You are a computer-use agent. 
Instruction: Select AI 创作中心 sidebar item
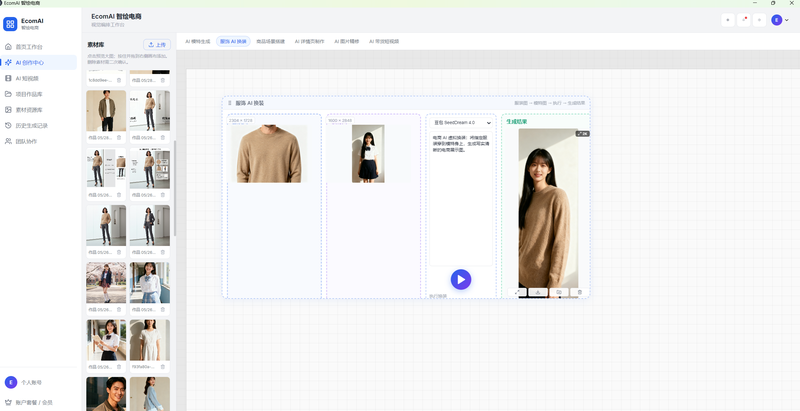click(x=38, y=63)
